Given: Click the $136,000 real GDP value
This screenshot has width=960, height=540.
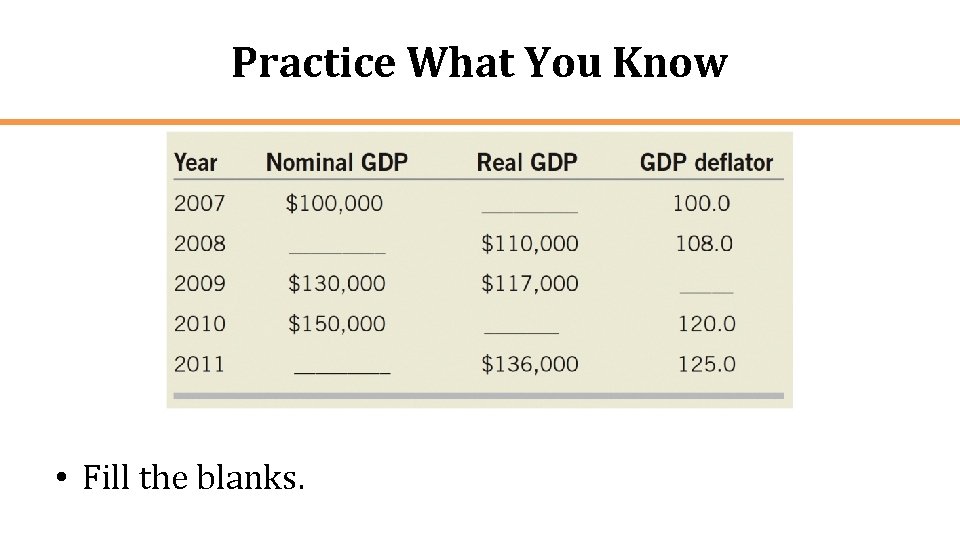Looking at the screenshot, I should (x=530, y=364).
